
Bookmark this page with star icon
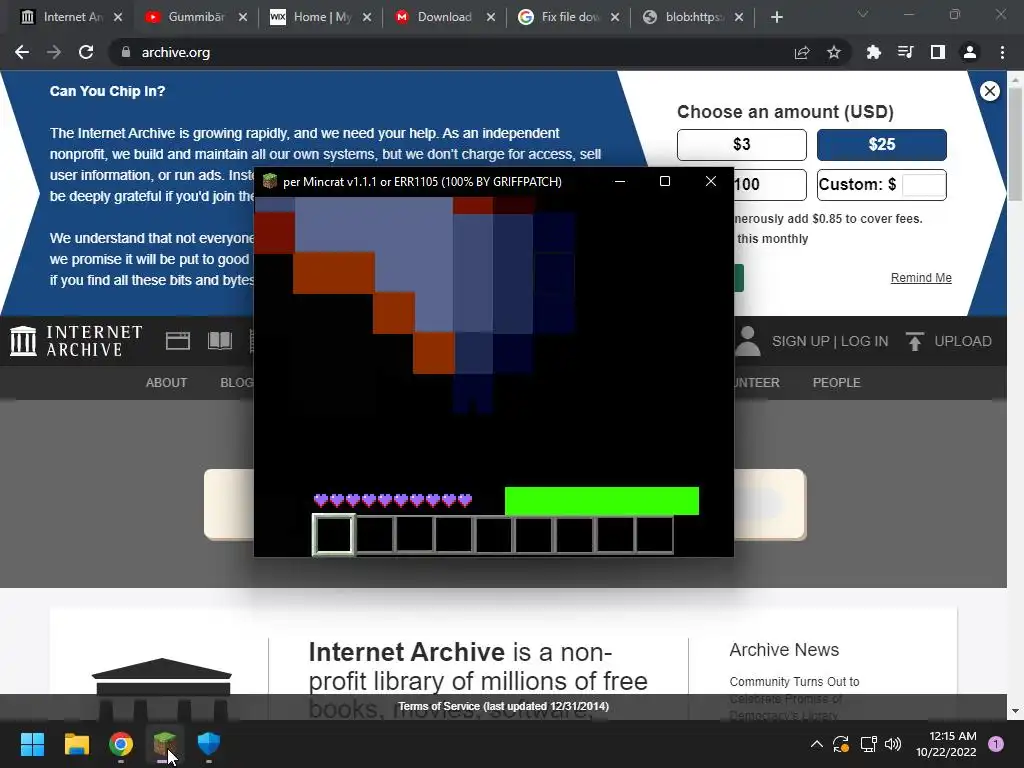[834, 53]
